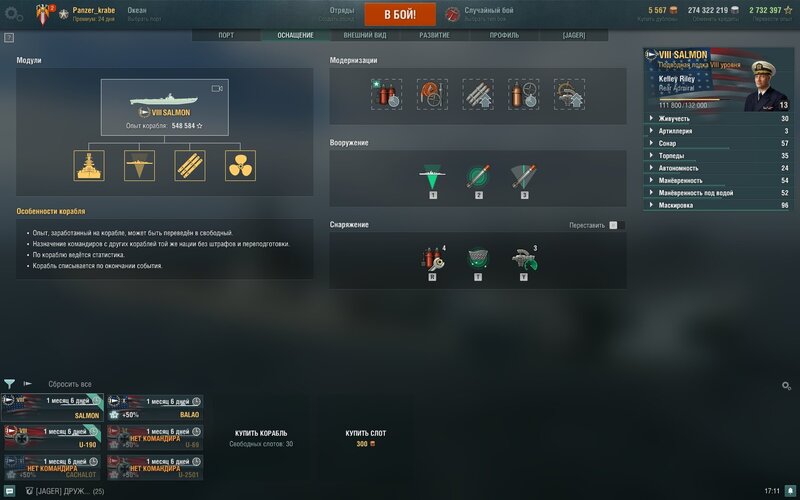Switch to the Внешний вид tab

365,35
